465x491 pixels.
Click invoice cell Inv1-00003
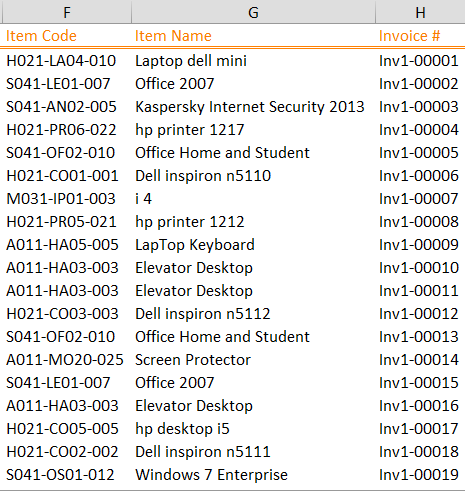click(x=419, y=107)
